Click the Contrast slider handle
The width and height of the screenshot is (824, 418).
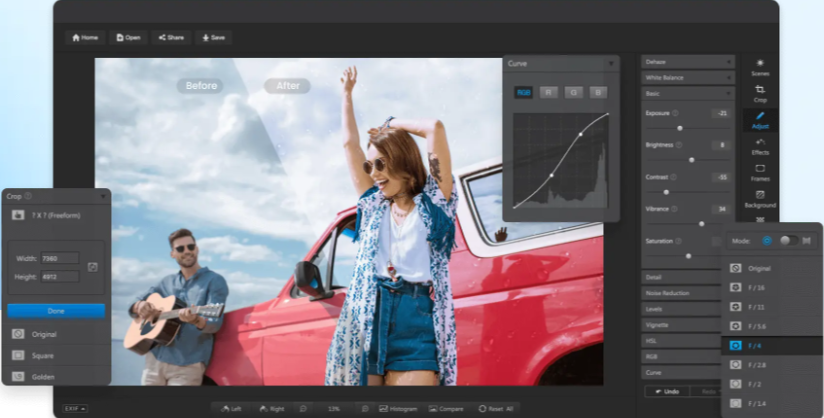[x=666, y=192]
